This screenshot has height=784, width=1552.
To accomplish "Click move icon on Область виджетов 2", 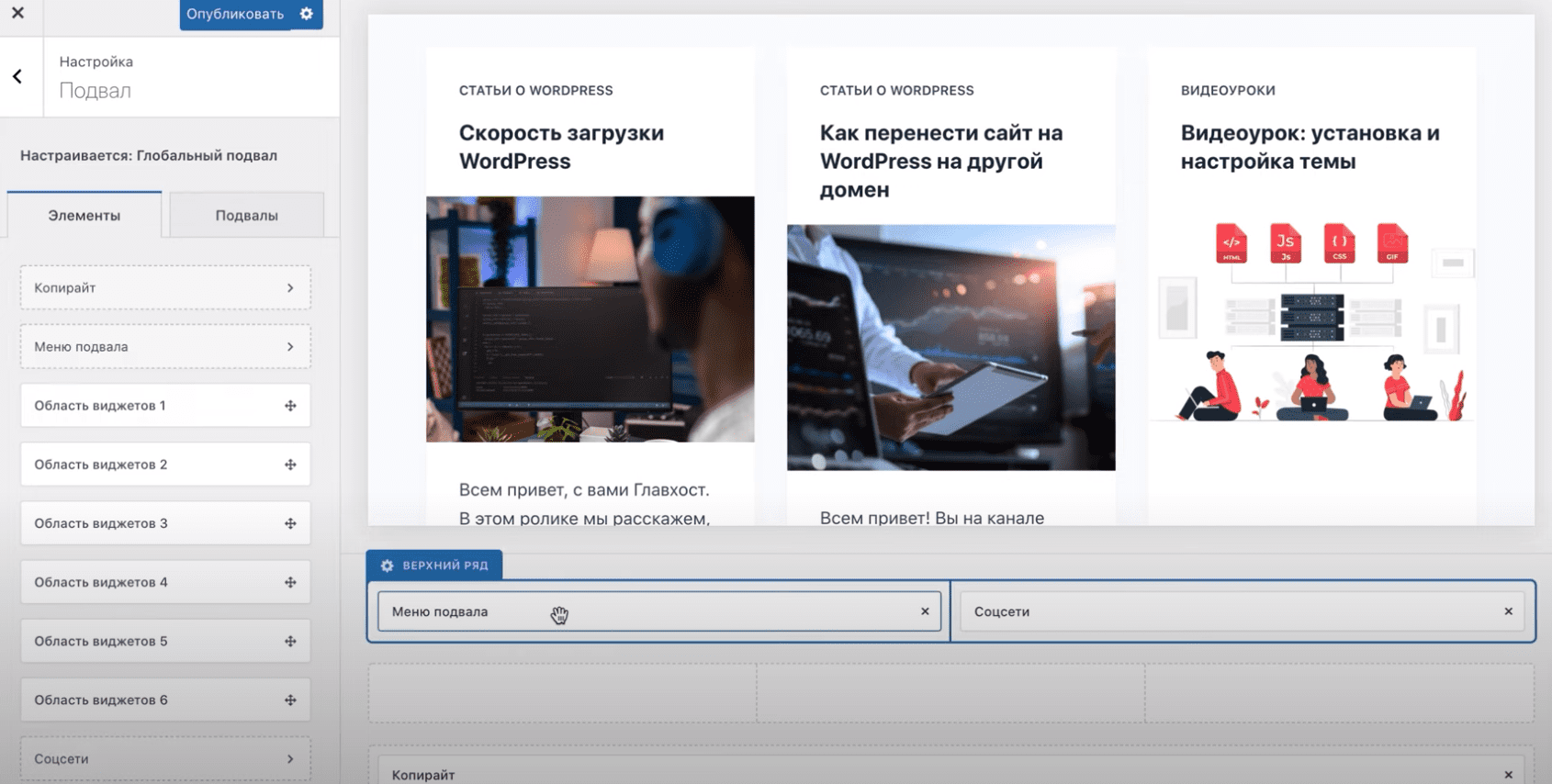I will click(290, 465).
